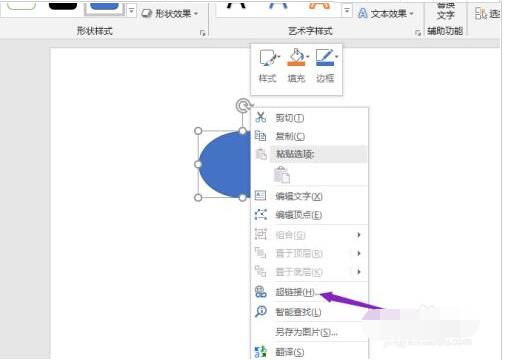Expand the shape styles gallery arrow

(x=131, y=11)
